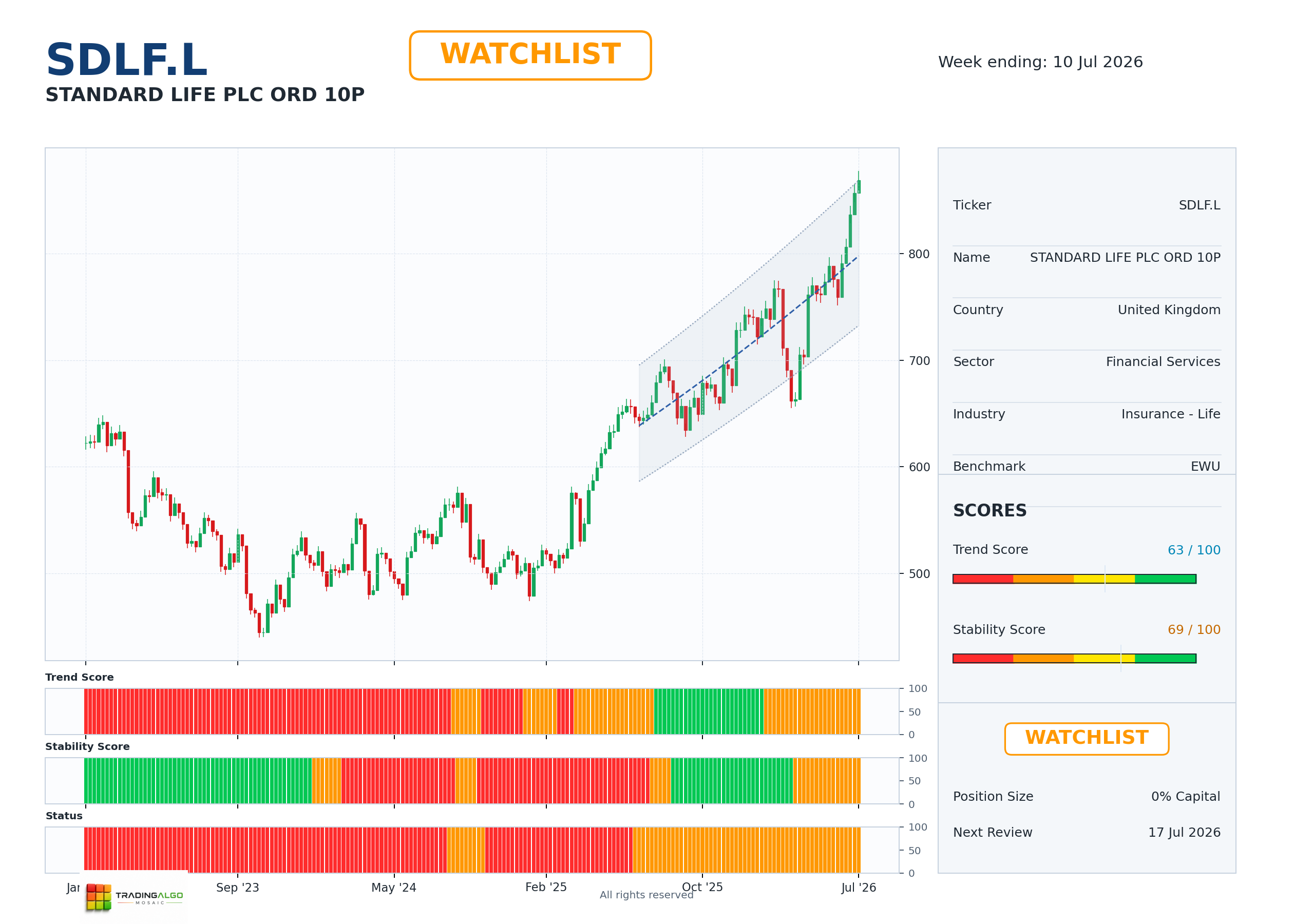Click the Stability Score history strip title
The image size is (1294, 924).
88,746
